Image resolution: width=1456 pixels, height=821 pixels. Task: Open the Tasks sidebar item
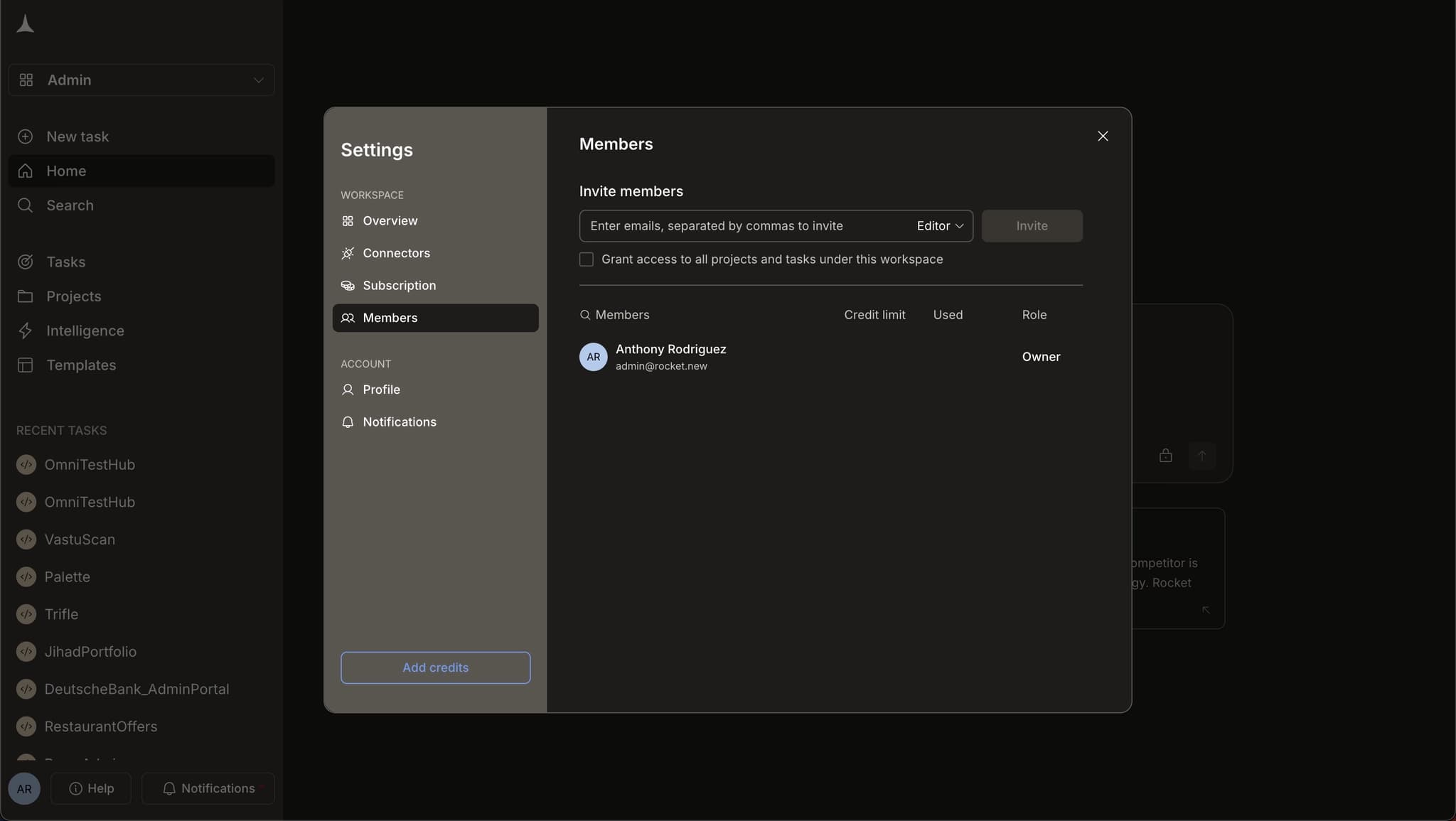click(65, 262)
